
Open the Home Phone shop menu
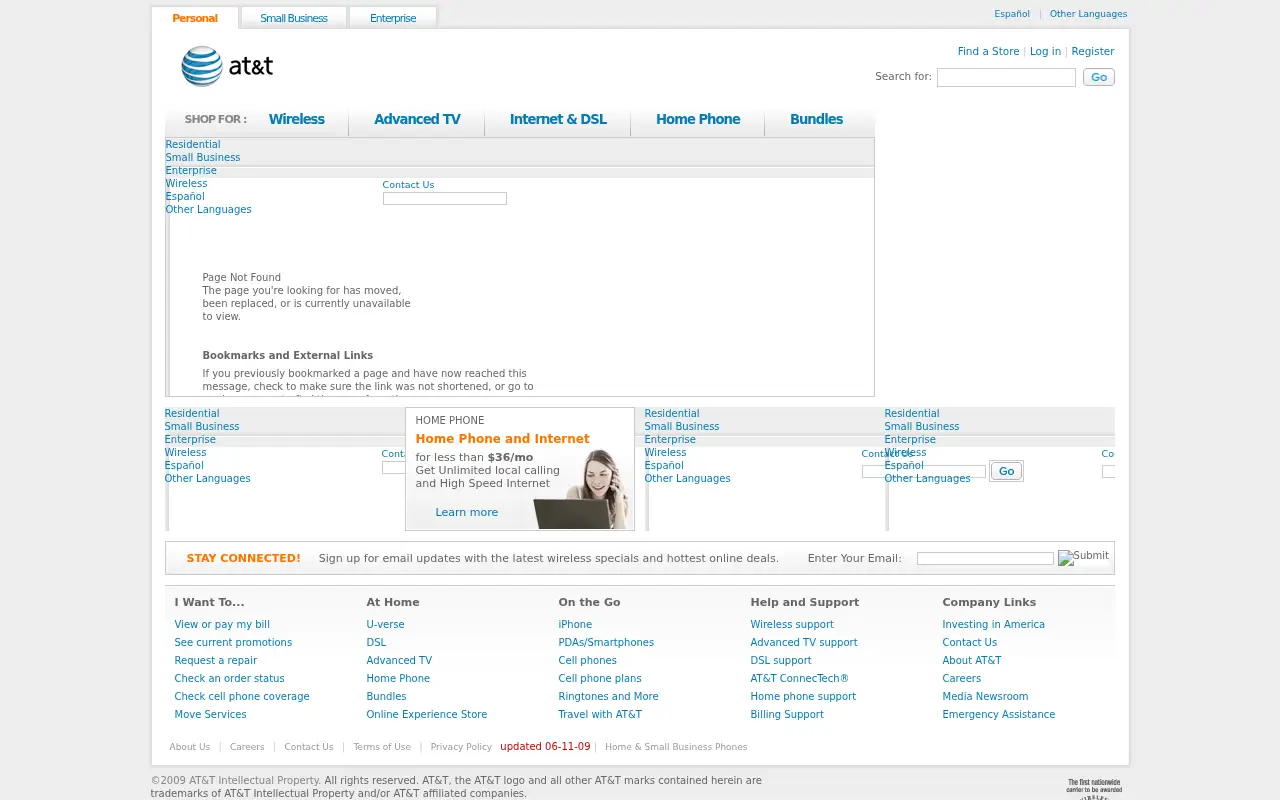coord(698,119)
